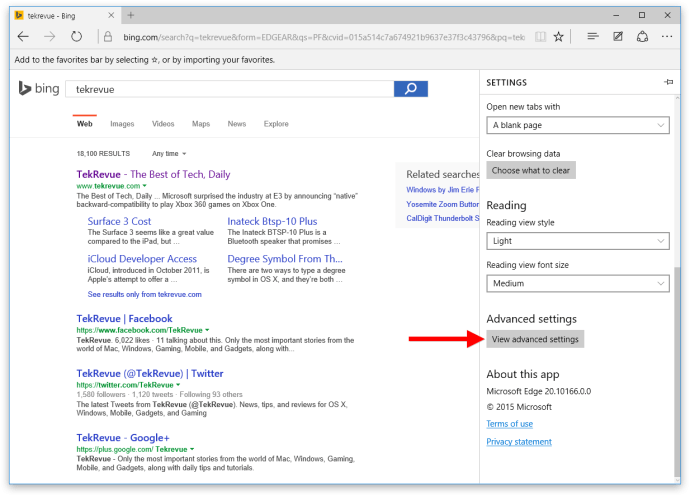Open Reading view book icon
This screenshot has height=496, width=690.
[540, 36]
